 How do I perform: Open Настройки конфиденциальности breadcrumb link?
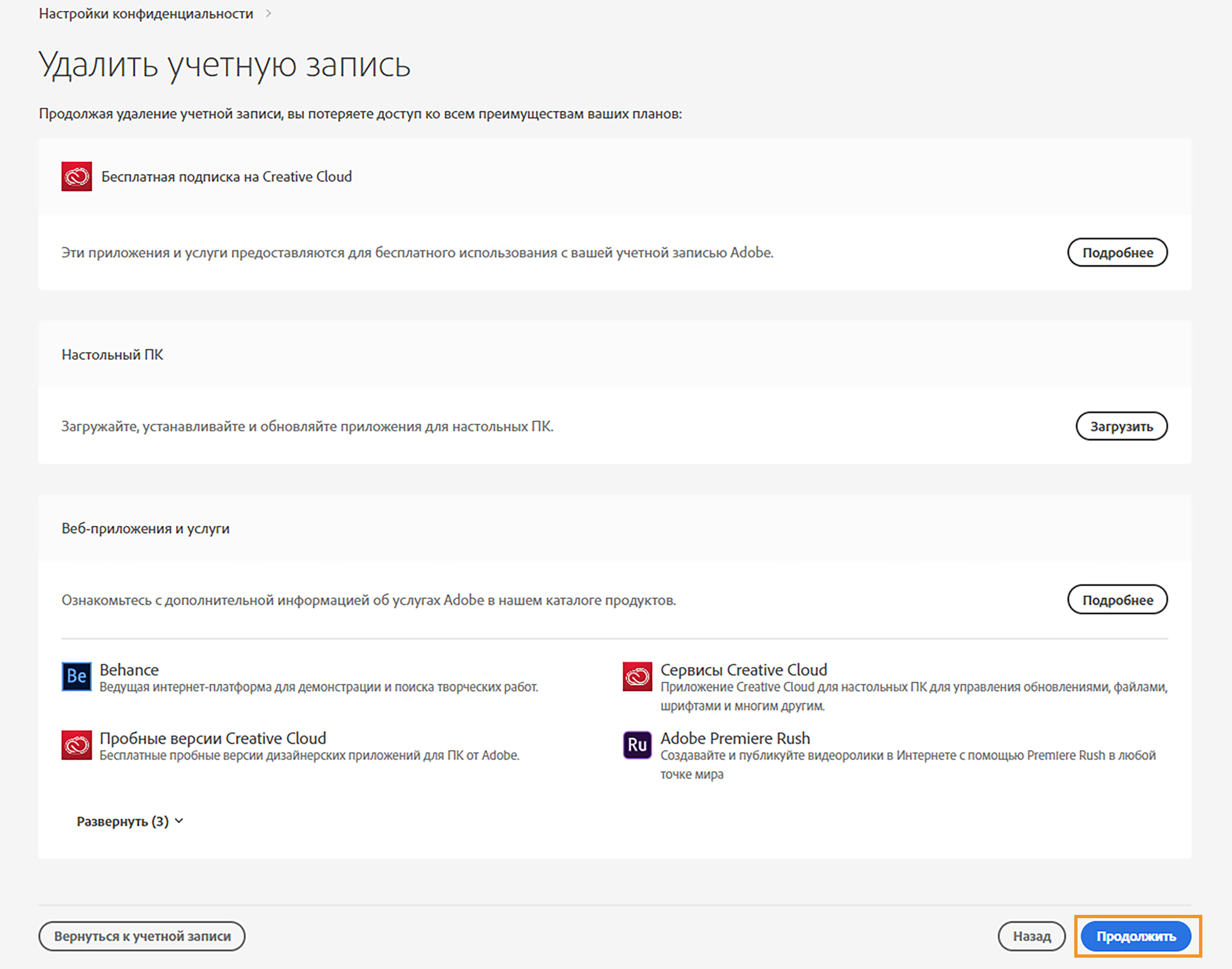[146, 14]
